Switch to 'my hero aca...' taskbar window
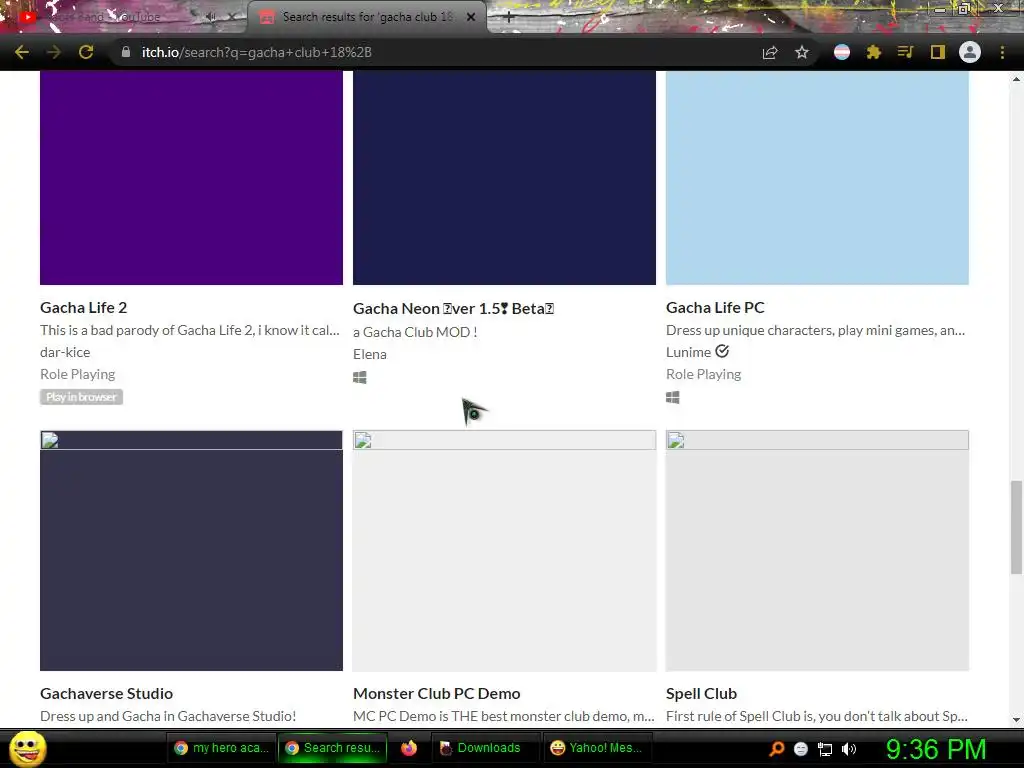The height and width of the screenshot is (768, 1024). coord(221,748)
